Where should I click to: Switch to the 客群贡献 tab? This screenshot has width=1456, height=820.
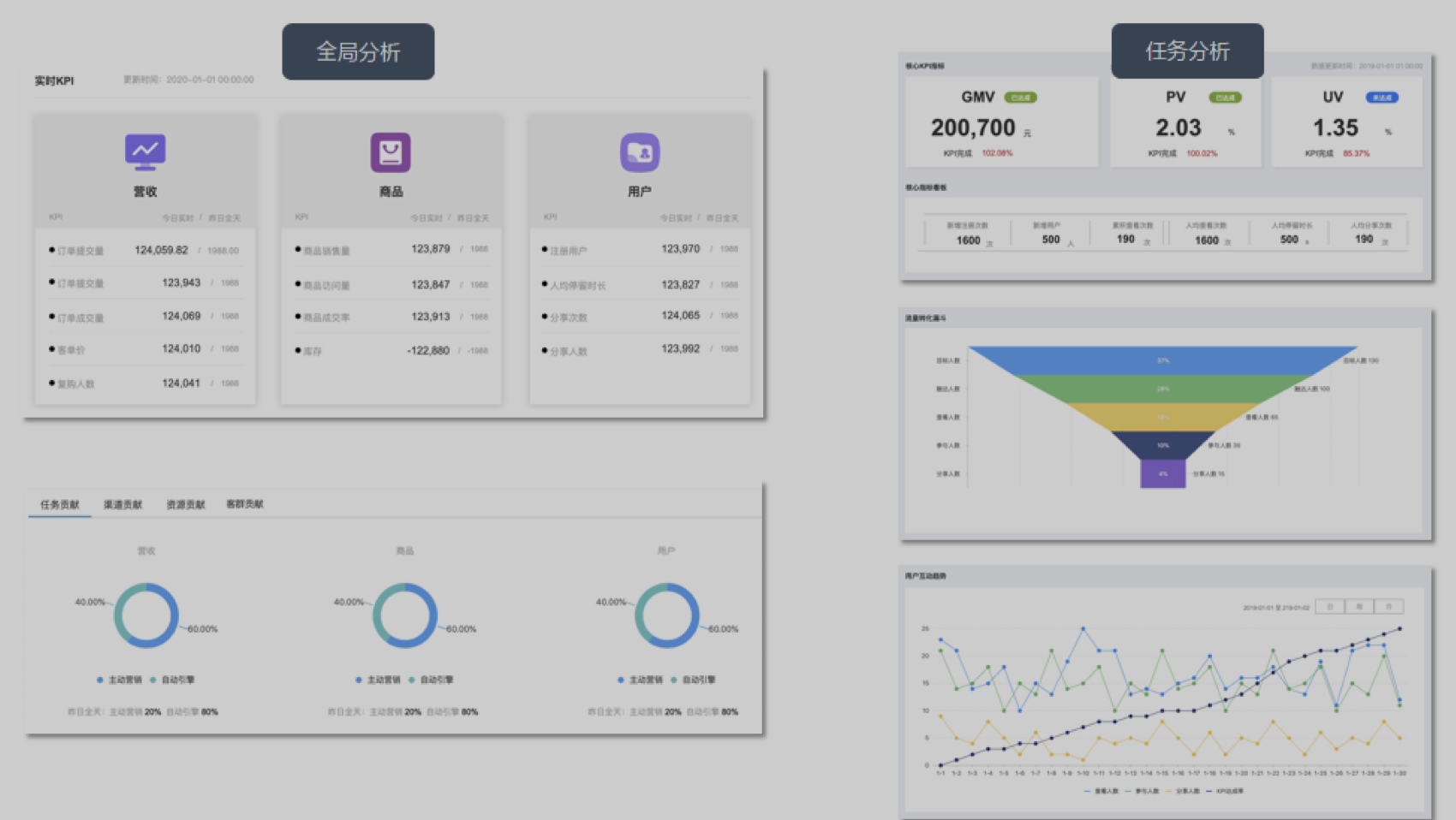[245, 504]
